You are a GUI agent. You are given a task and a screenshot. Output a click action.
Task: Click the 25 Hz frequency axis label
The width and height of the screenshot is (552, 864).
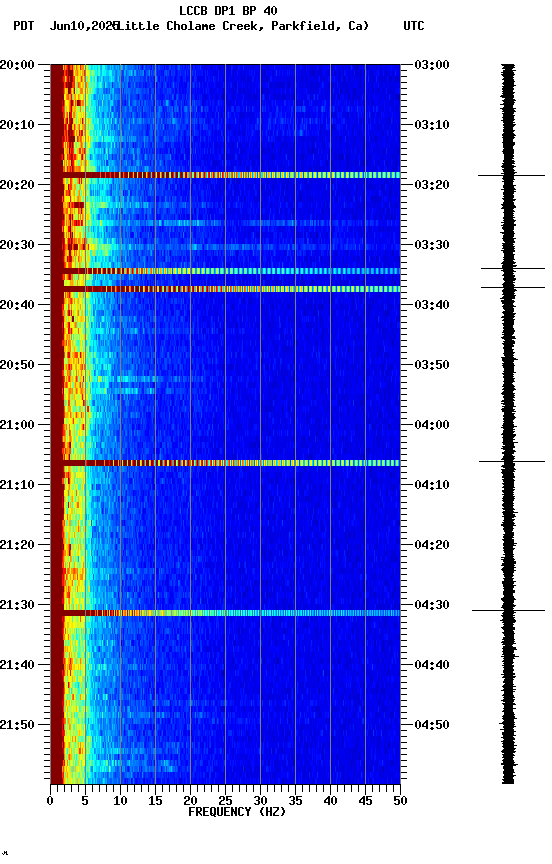click(x=225, y=801)
